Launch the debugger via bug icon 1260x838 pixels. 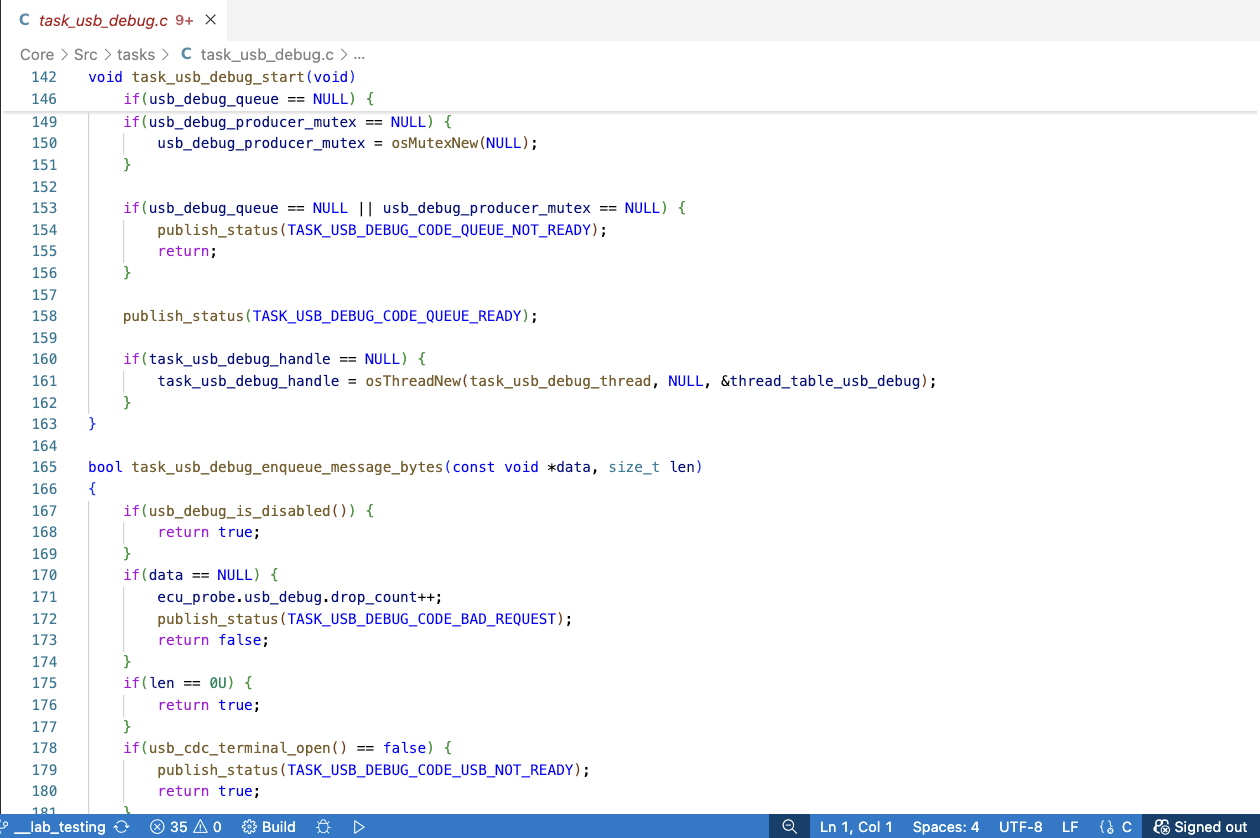(x=323, y=827)
